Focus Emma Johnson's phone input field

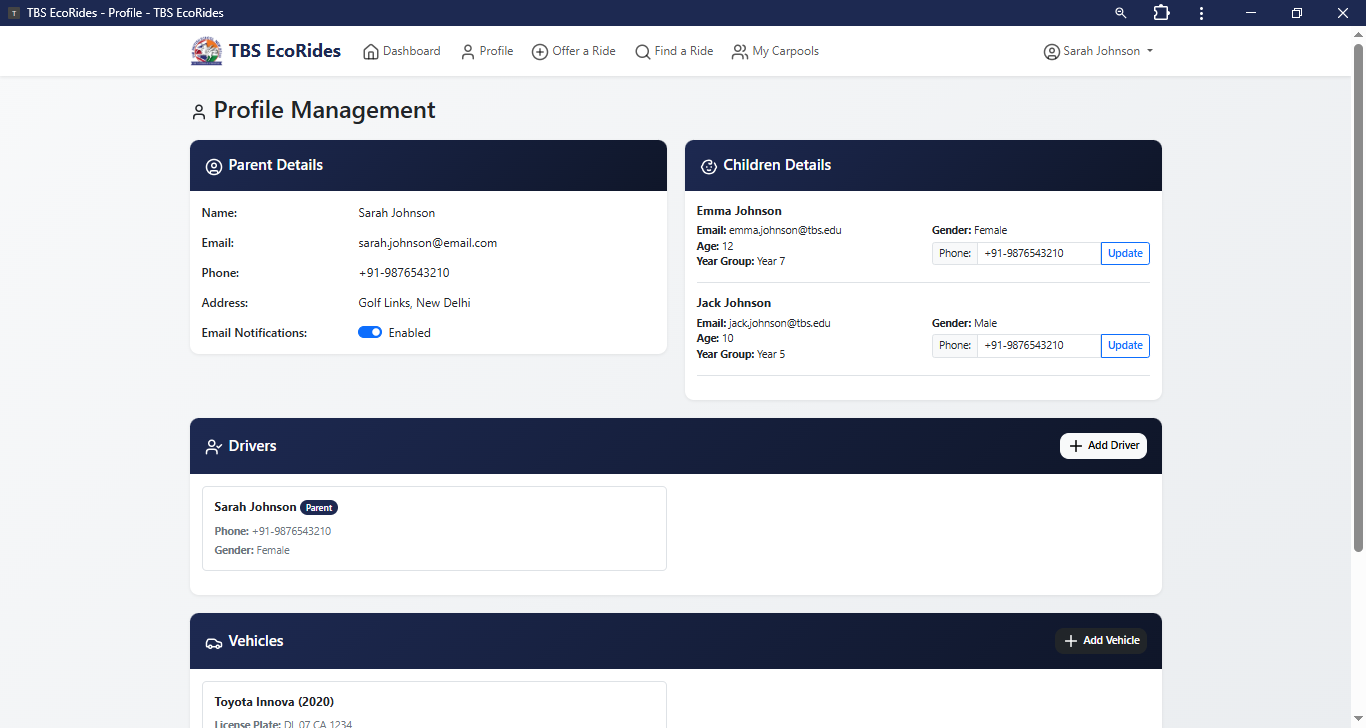coord(1038,254)
